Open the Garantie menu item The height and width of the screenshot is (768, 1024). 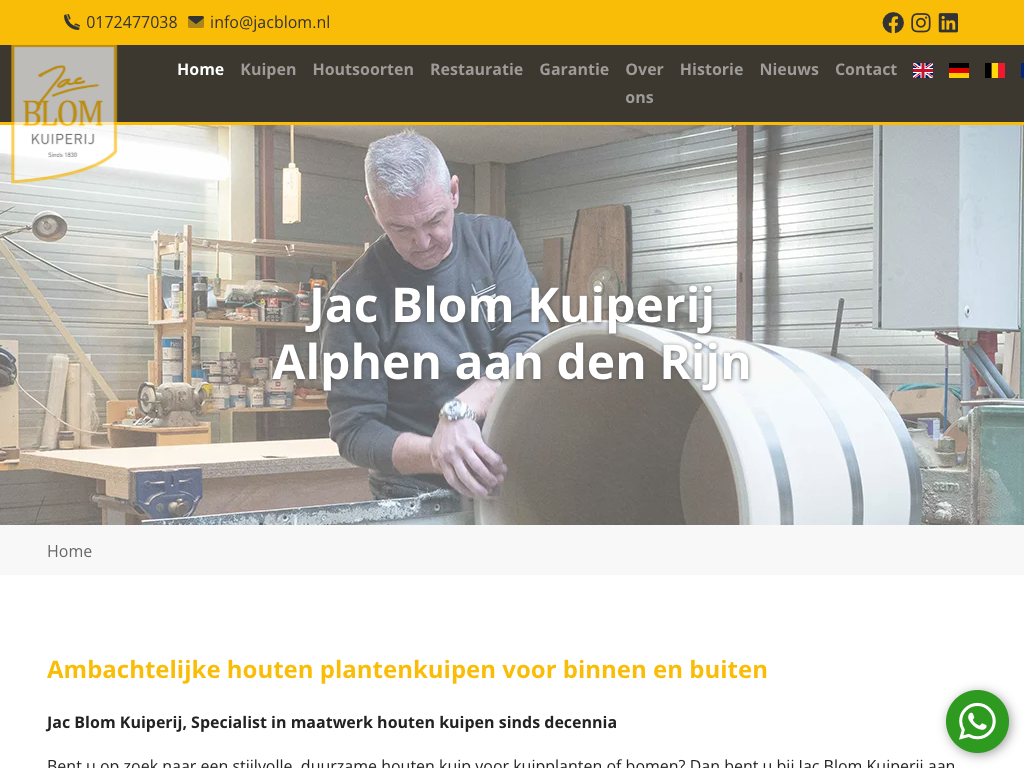(x=574, y=69)
